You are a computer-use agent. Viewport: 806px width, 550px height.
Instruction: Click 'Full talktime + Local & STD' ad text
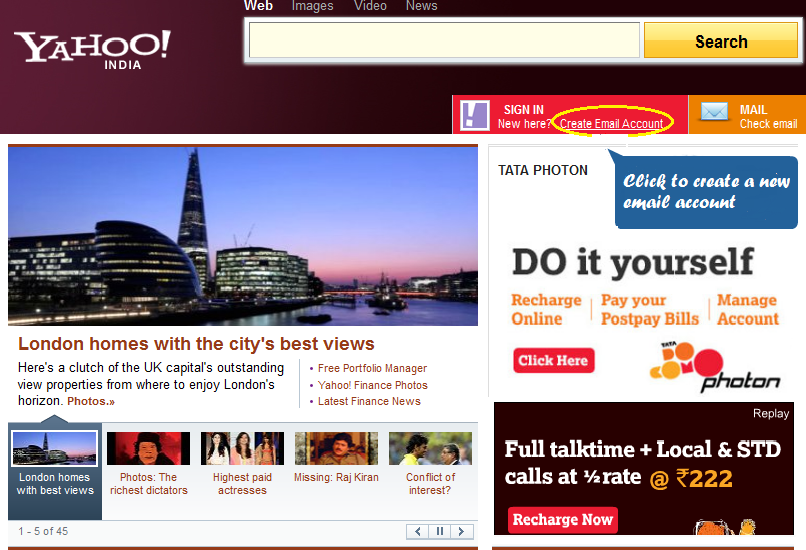click(643, 450)
